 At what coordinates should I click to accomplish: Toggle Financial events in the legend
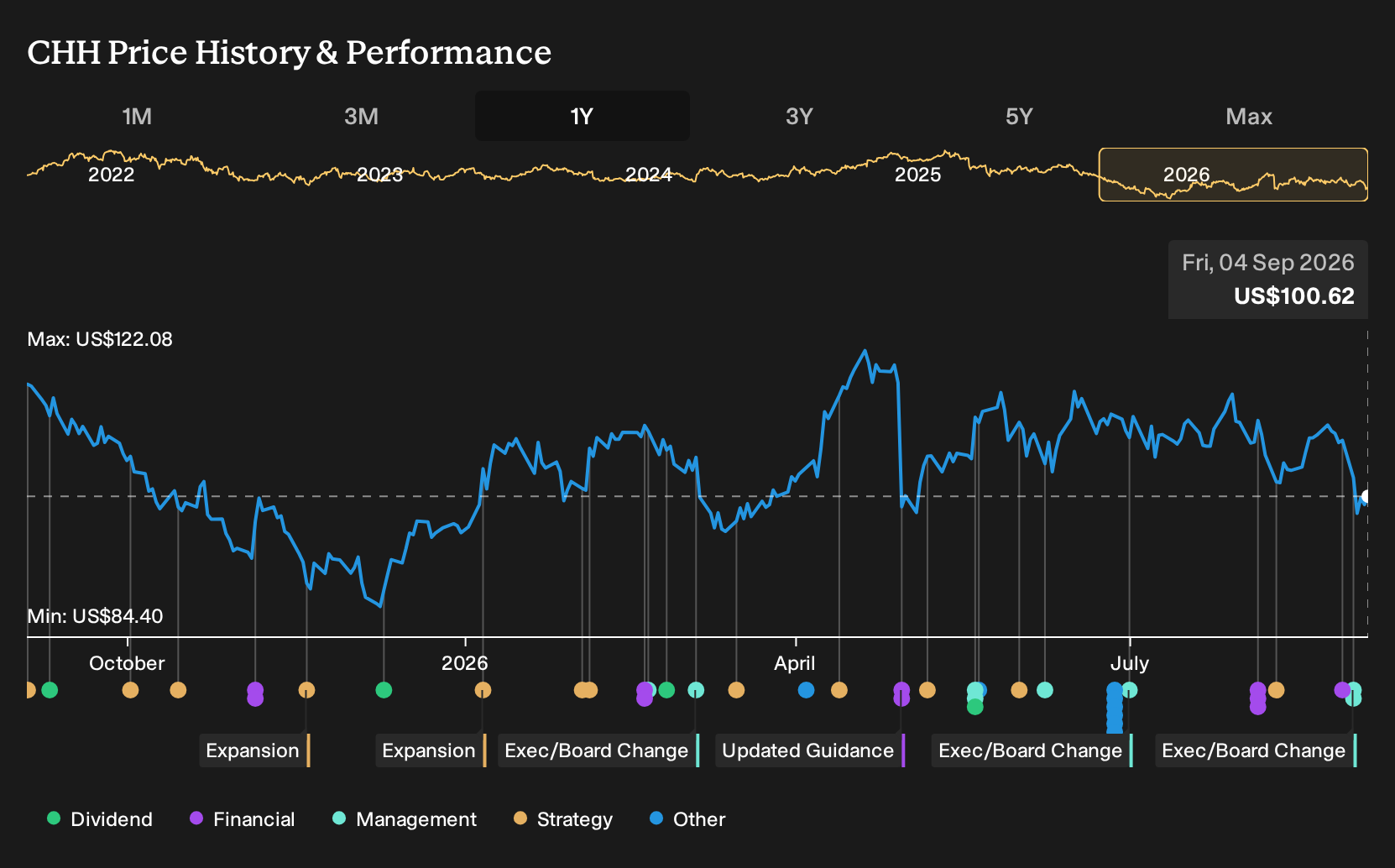pos(243,819)
